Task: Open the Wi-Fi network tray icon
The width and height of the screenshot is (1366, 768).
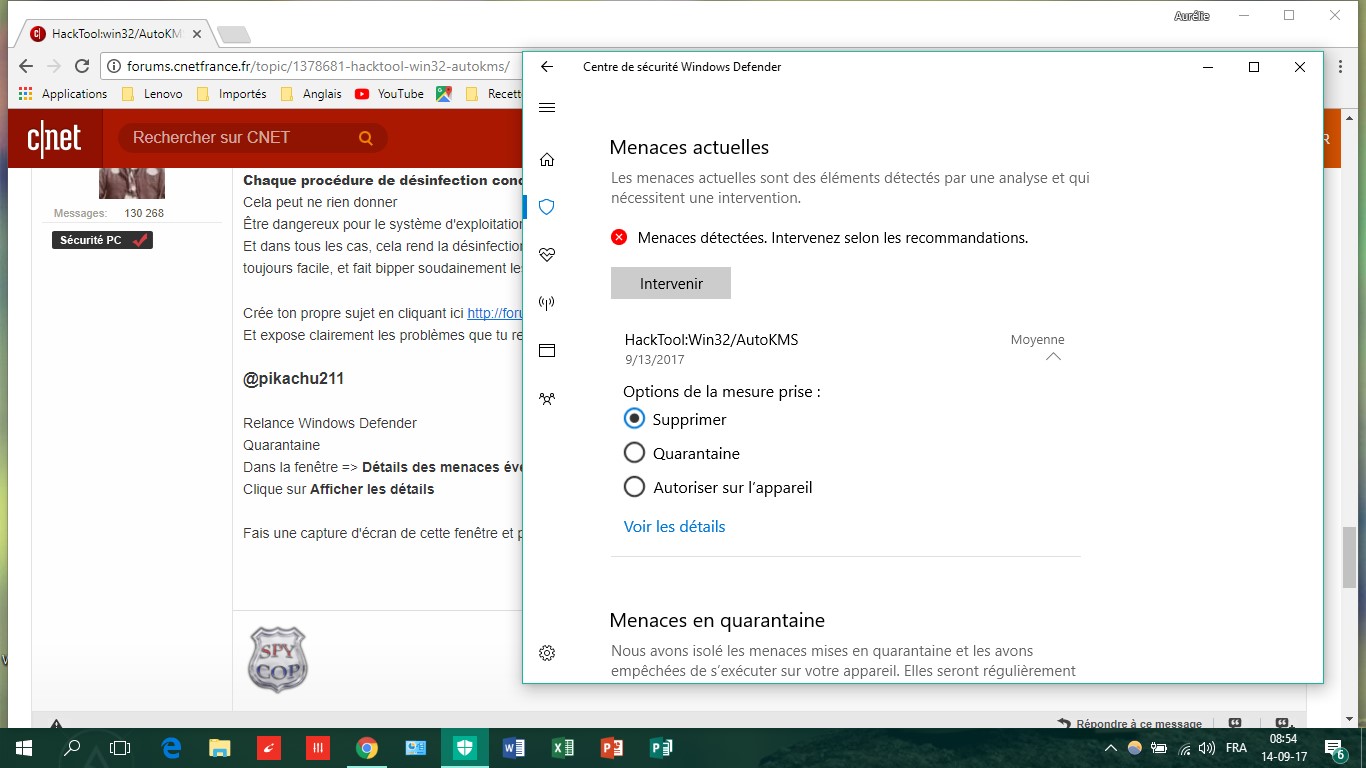Action: pos(1184,748)
